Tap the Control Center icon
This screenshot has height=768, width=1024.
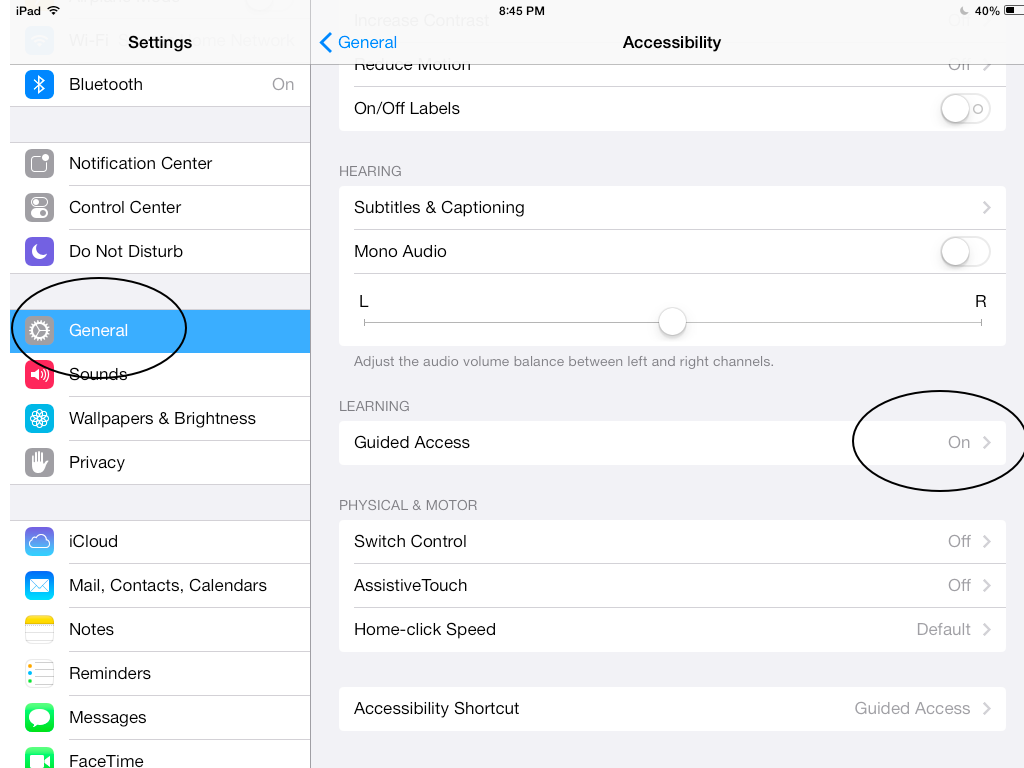pyautogui.click(x=39, y=207)
